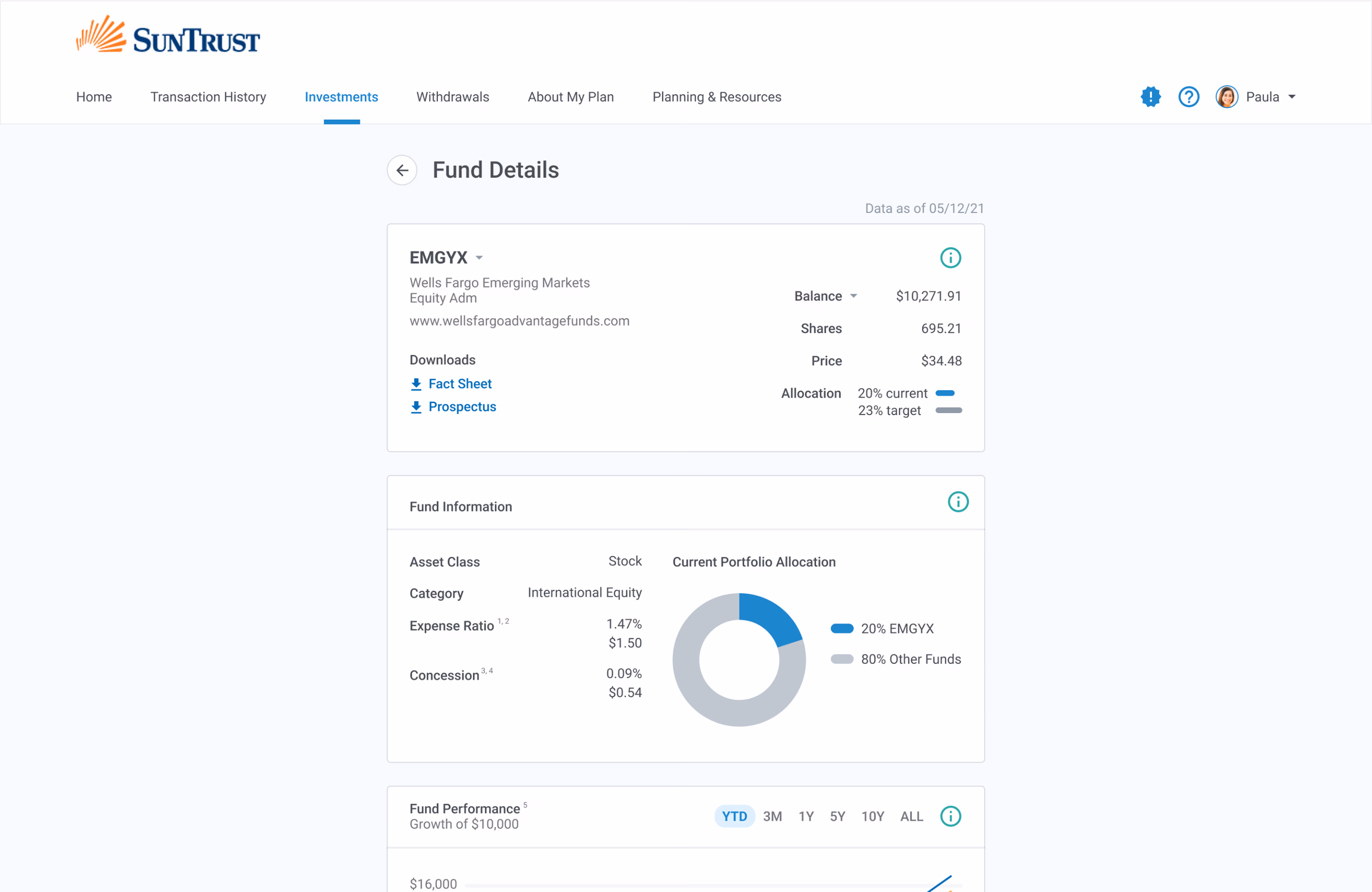Viewport: 1372px width, 892px height.
Task: Open the notifications alert badge icon
Action: pyautogui.click(x=1150, y=97)
